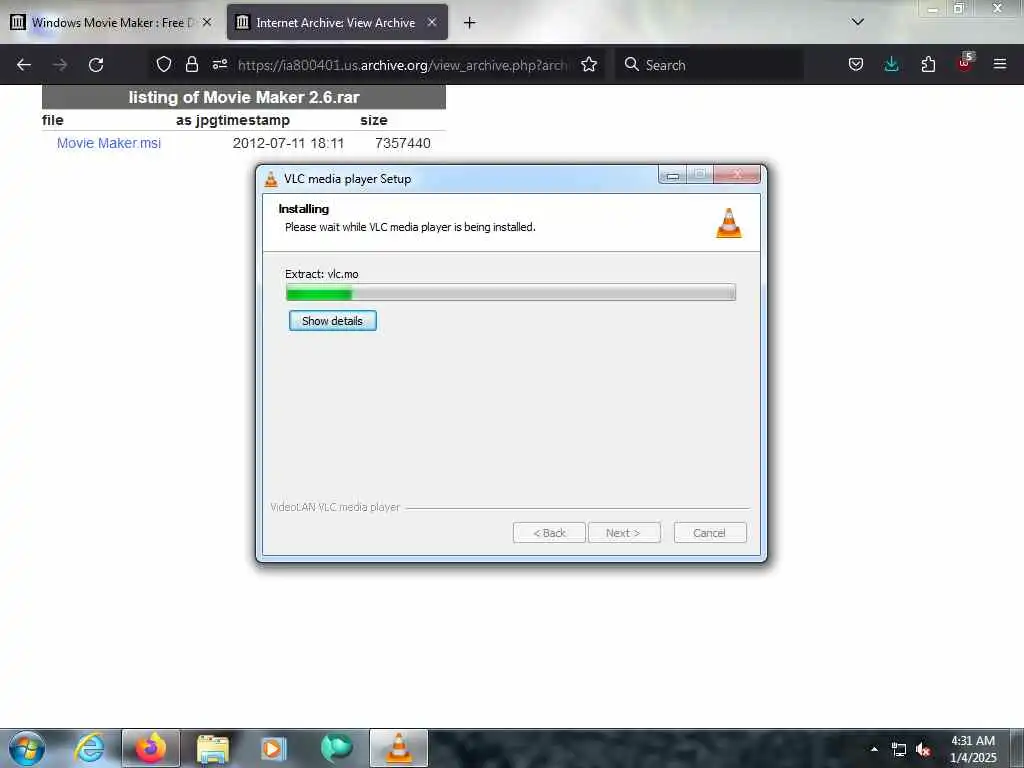Open the Windows Start orb

pos(27,748)
